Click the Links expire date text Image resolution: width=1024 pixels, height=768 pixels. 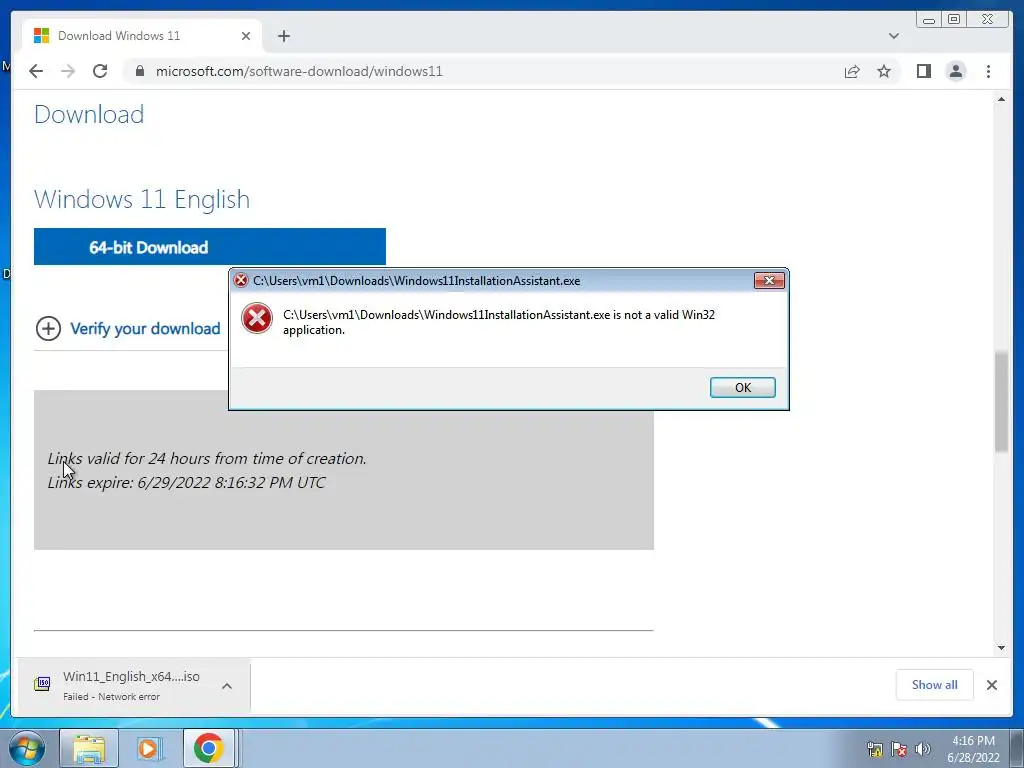point(186,483)
